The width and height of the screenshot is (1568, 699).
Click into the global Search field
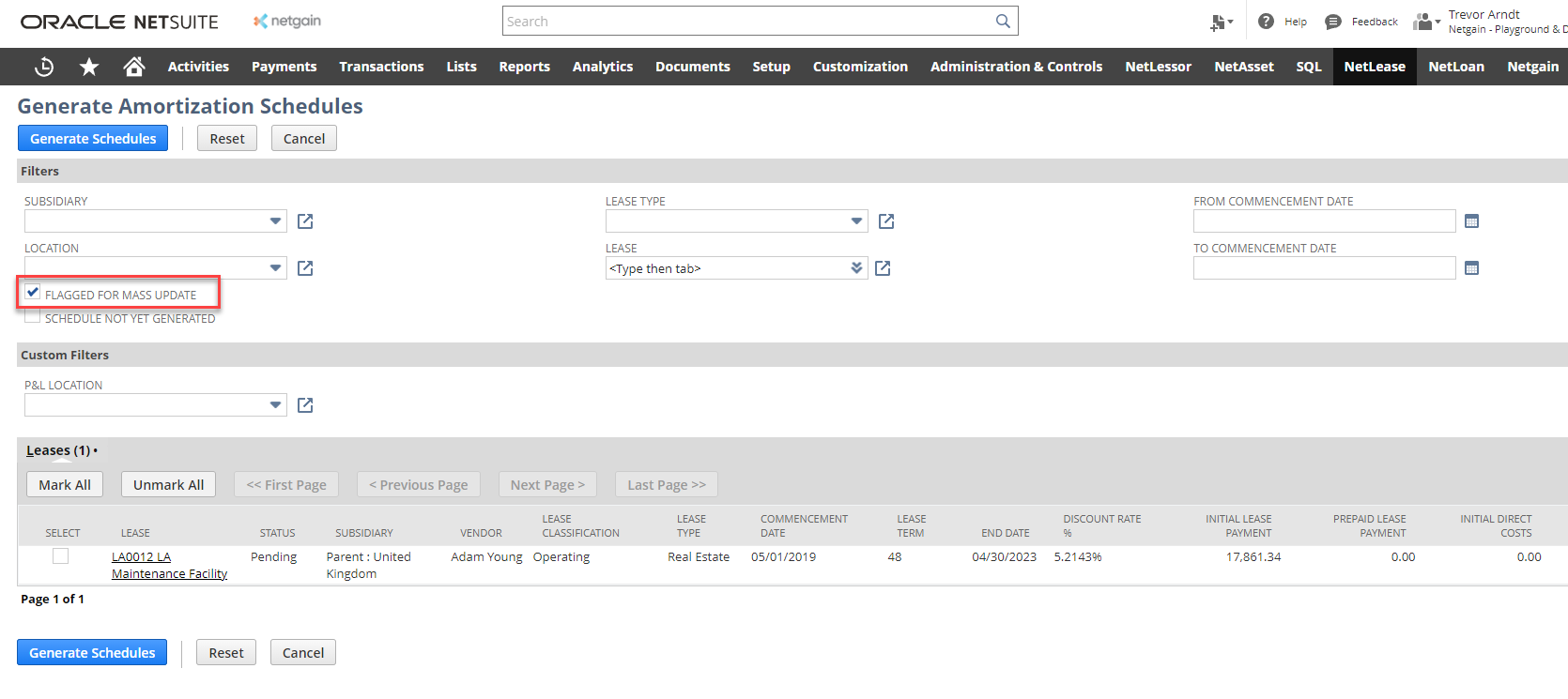coord(747,21)
